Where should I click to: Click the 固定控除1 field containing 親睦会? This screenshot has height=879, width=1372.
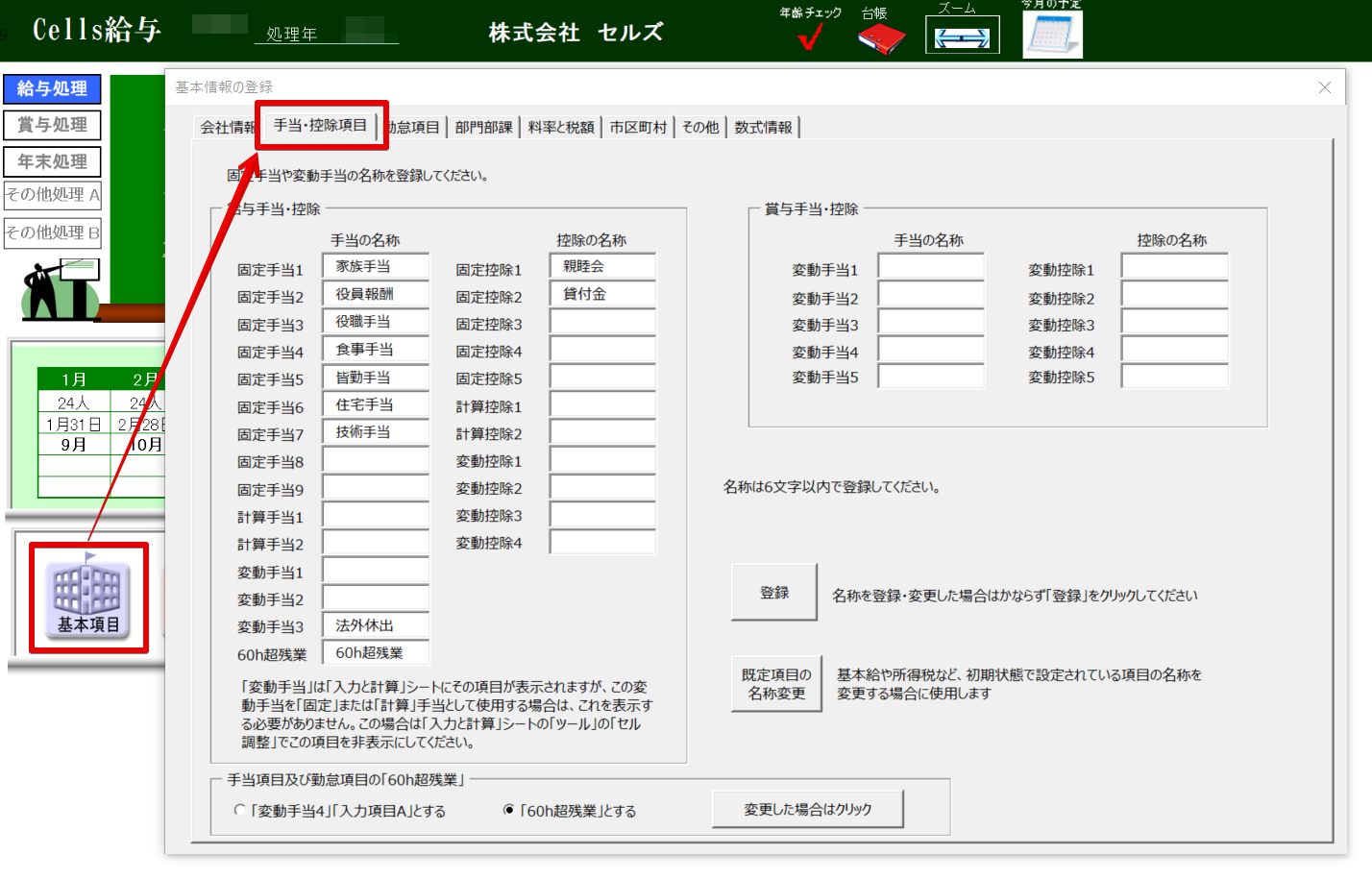602,266
